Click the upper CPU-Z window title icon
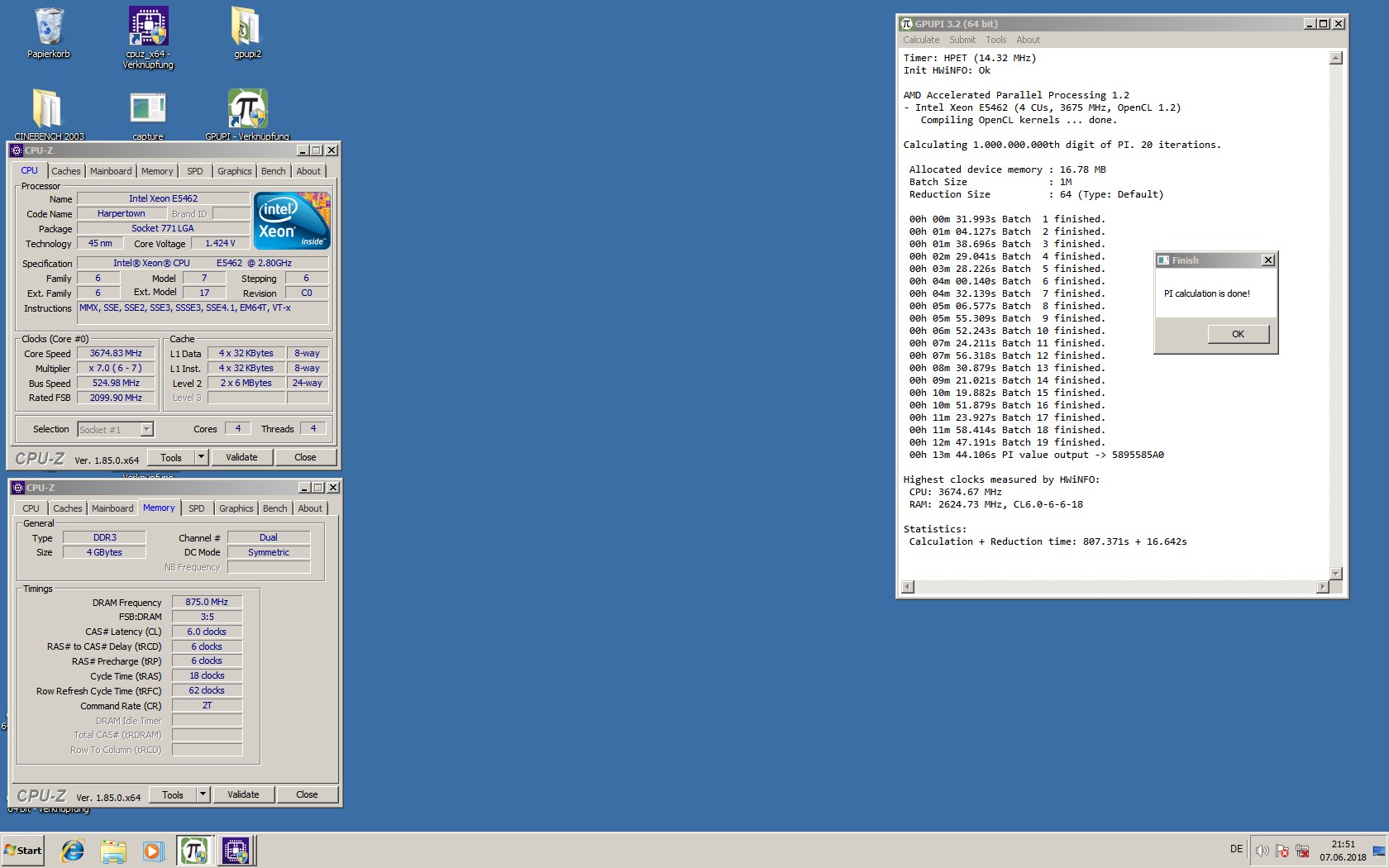 tap(17, 150)
